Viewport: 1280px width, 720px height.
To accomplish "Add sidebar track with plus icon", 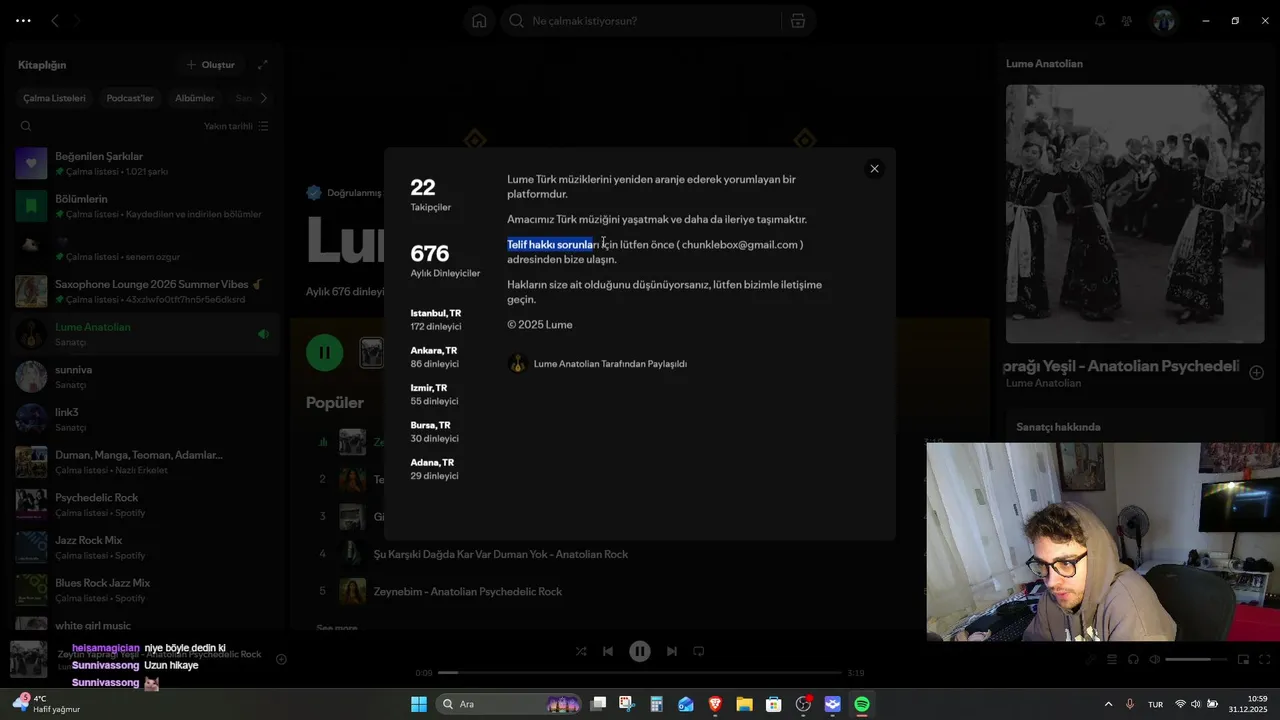I will (x=1256, y=372).
